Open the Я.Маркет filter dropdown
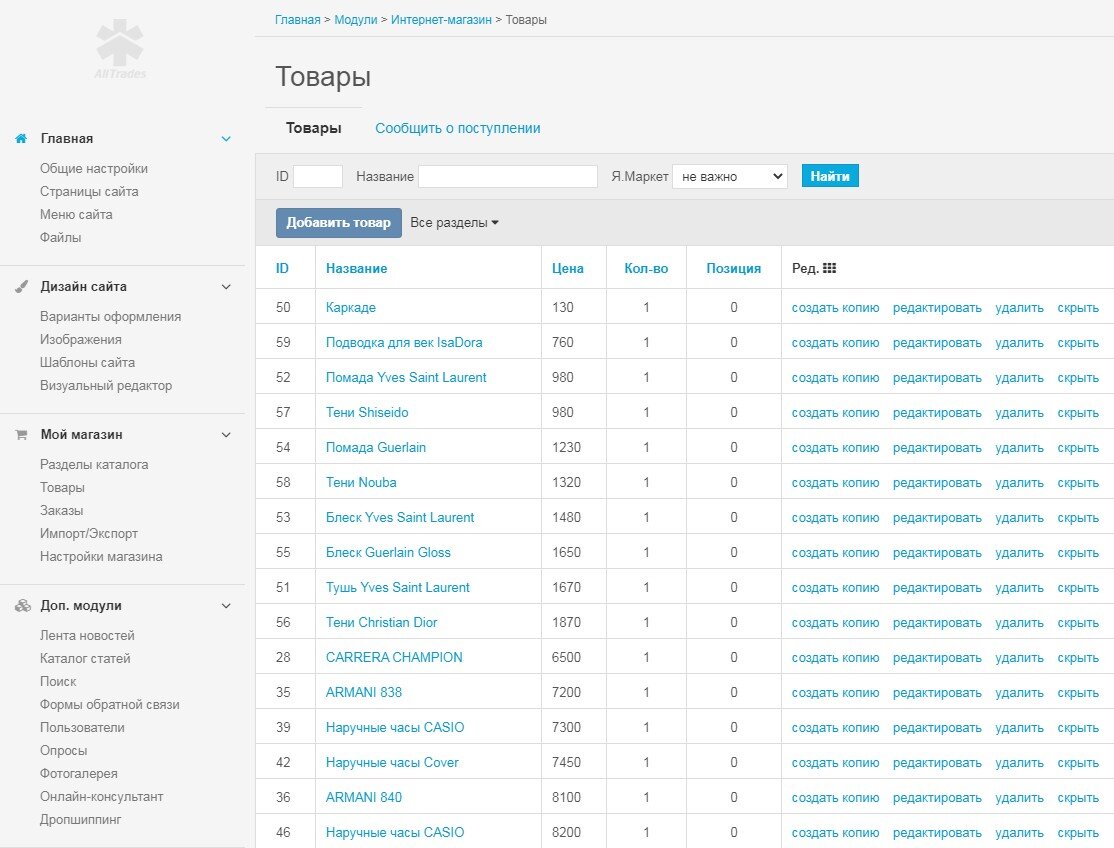 [x=730, y=176]
